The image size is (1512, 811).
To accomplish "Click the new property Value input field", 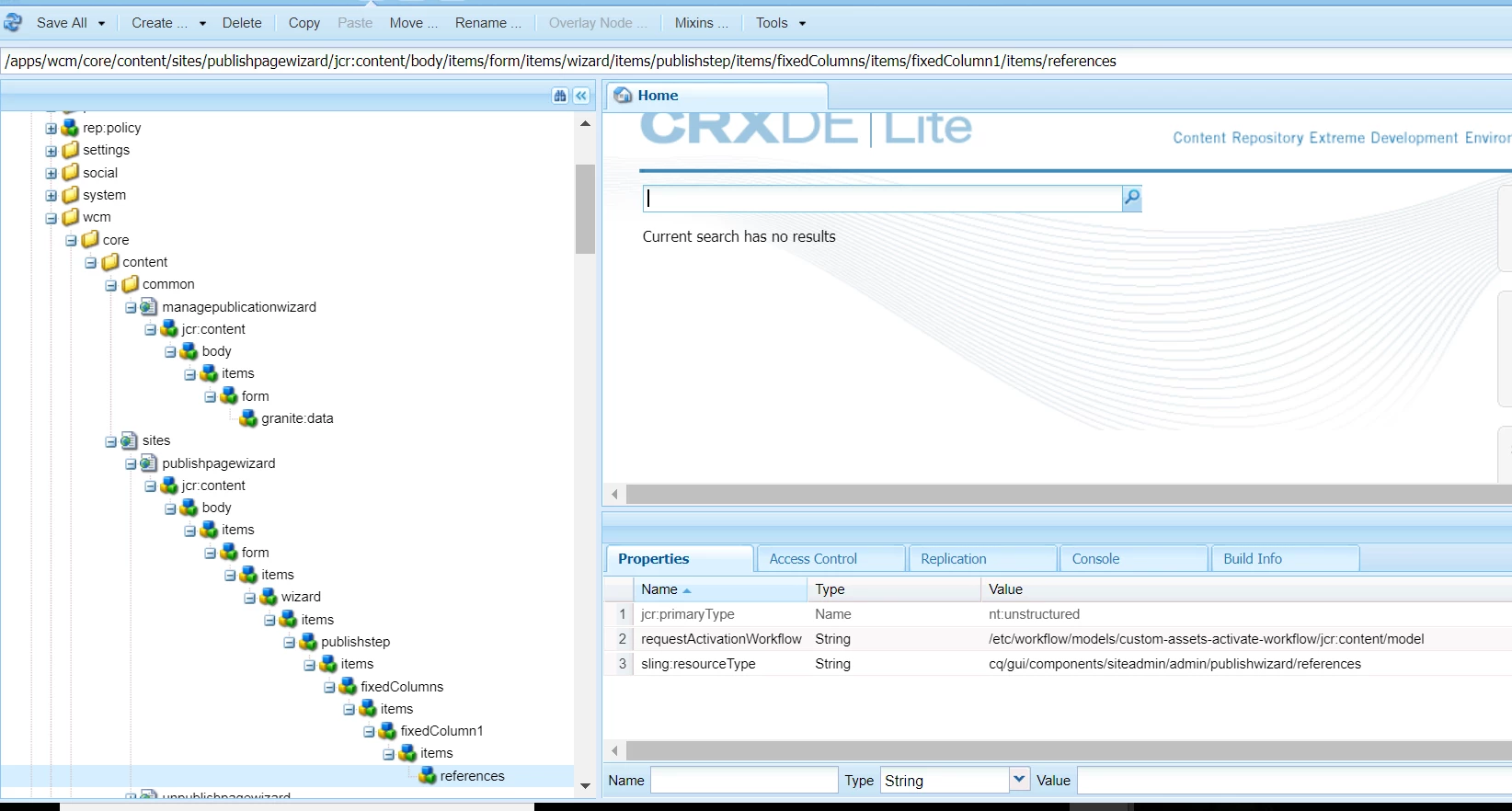I will coord(1295,781).
